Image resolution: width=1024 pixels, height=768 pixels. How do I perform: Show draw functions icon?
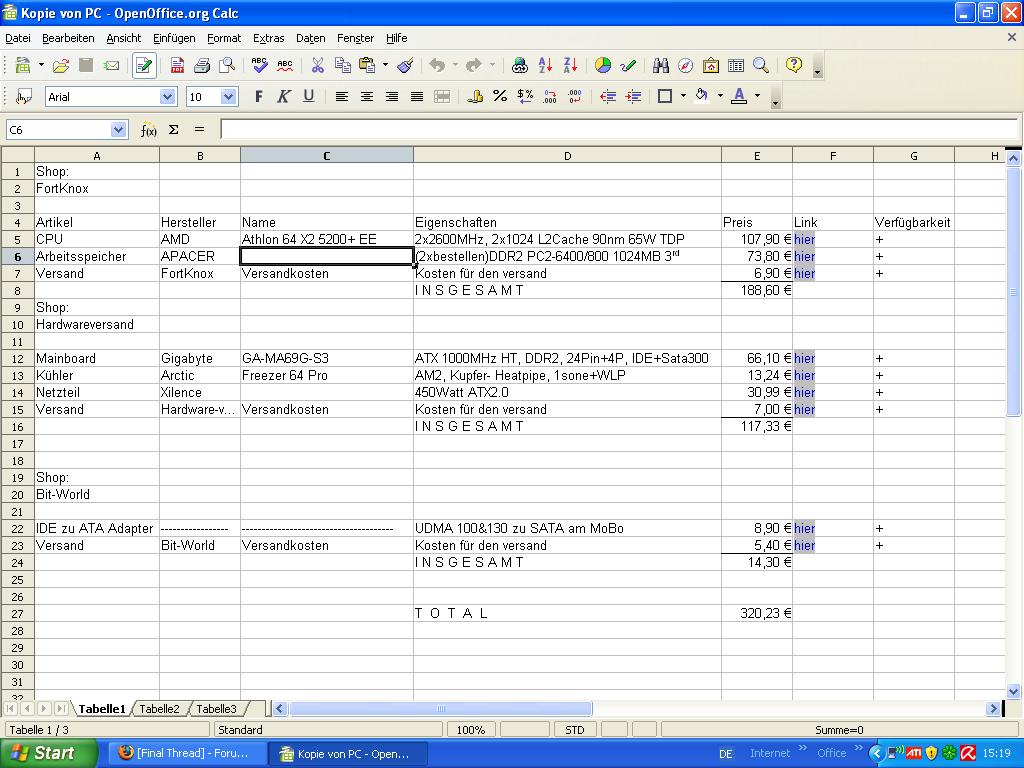(628, 65)
